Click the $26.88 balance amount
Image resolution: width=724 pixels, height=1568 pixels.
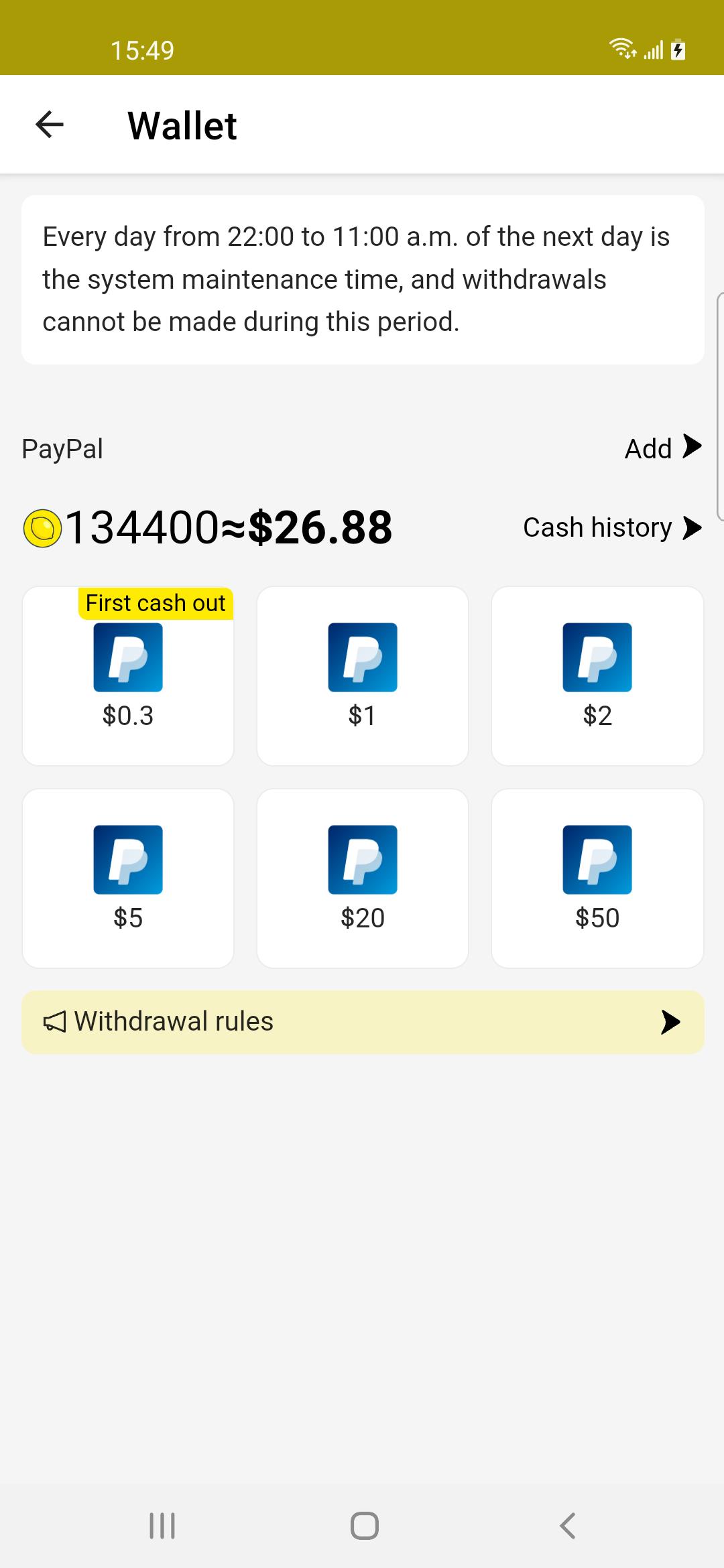click(x=320, y=528)
